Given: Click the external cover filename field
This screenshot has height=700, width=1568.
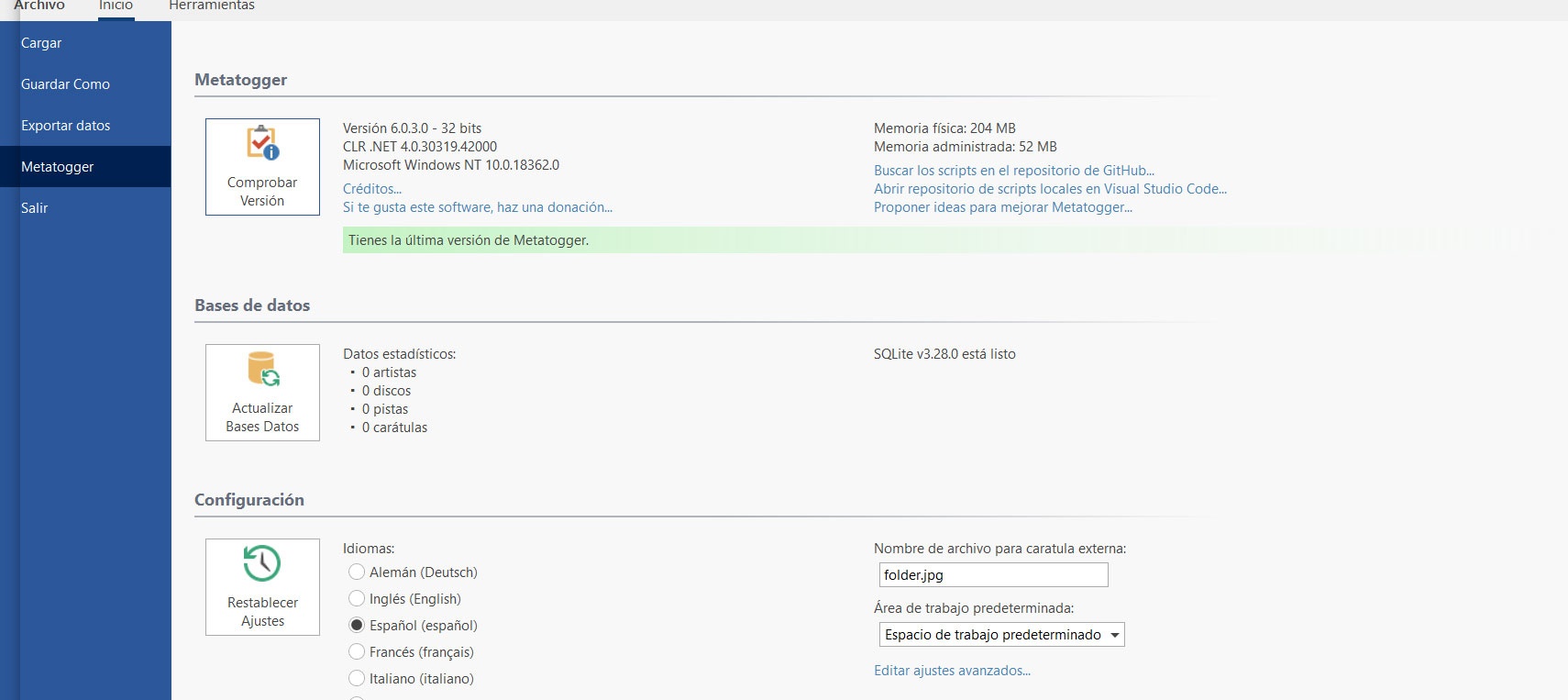Looking at the screenshot, I should (x=993, y=575).
